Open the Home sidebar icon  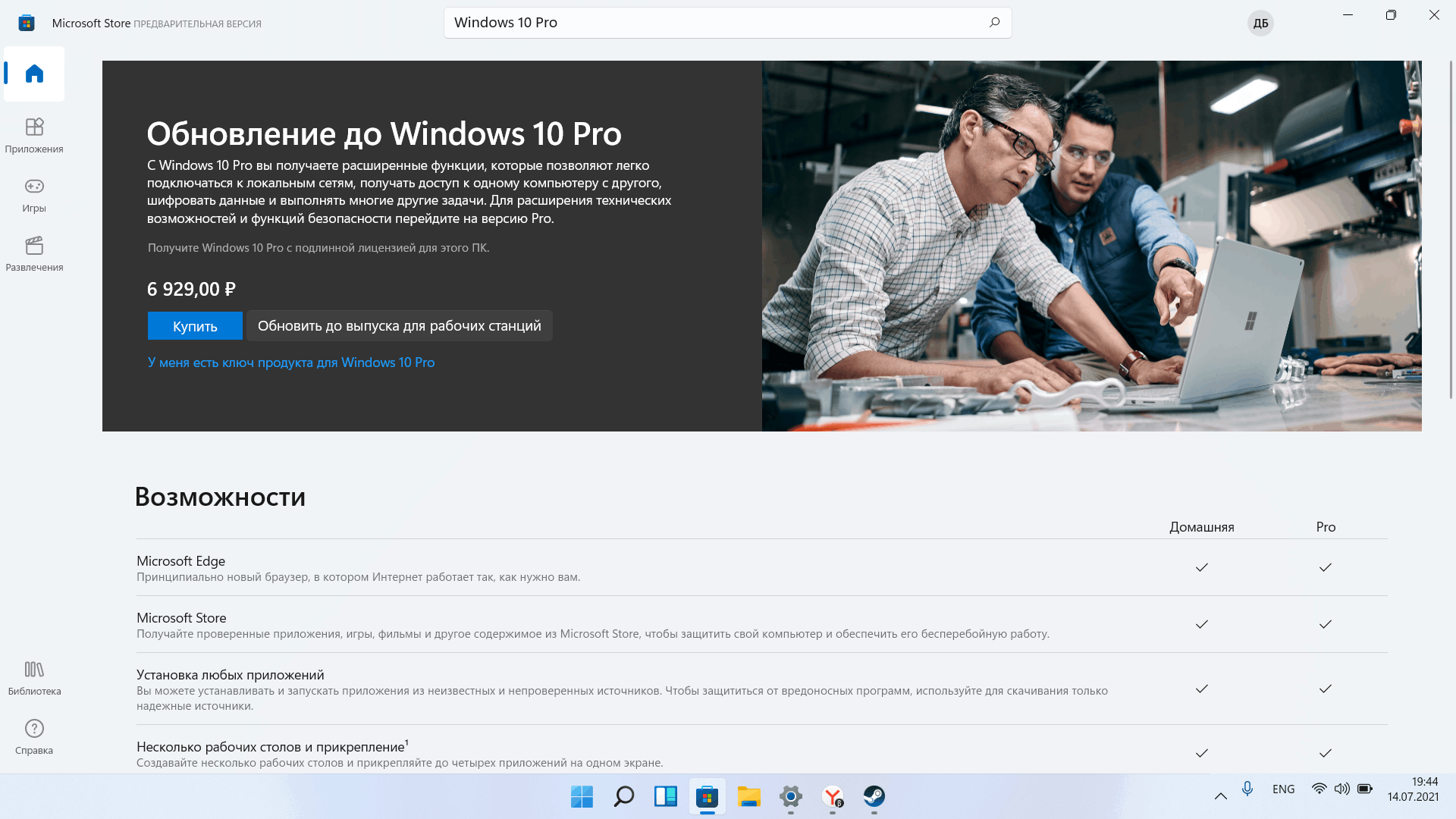[x=34, y=74]
